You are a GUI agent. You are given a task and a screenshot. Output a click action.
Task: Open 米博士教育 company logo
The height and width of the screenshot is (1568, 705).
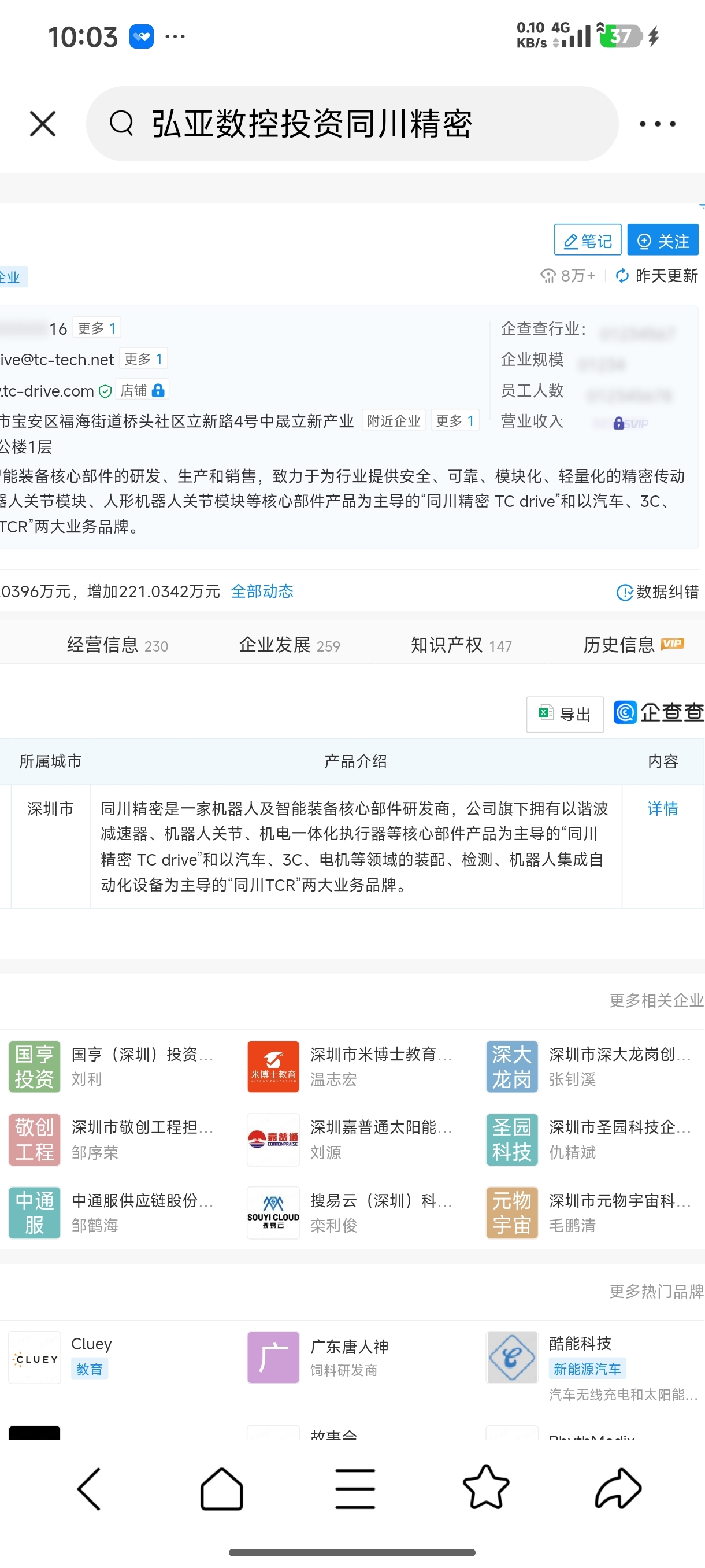273,1066
